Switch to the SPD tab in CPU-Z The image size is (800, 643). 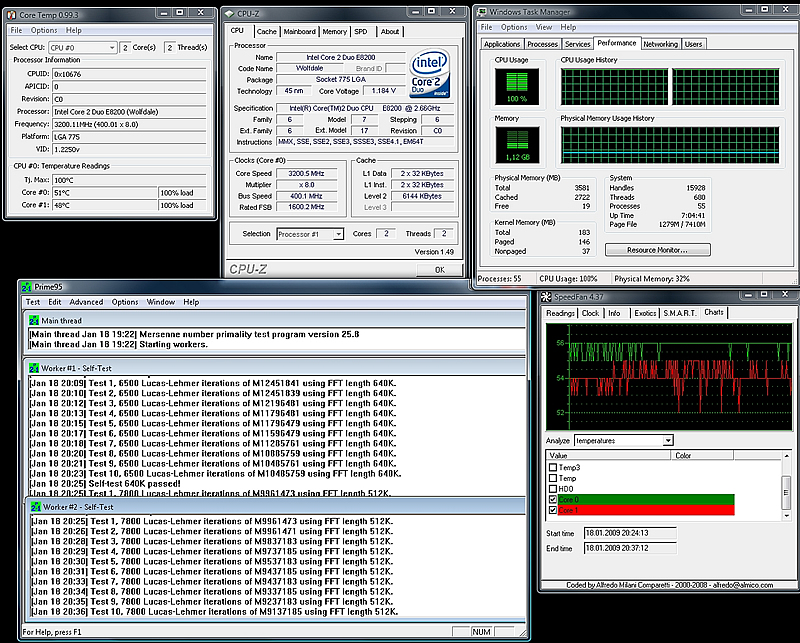coord(361,32)
